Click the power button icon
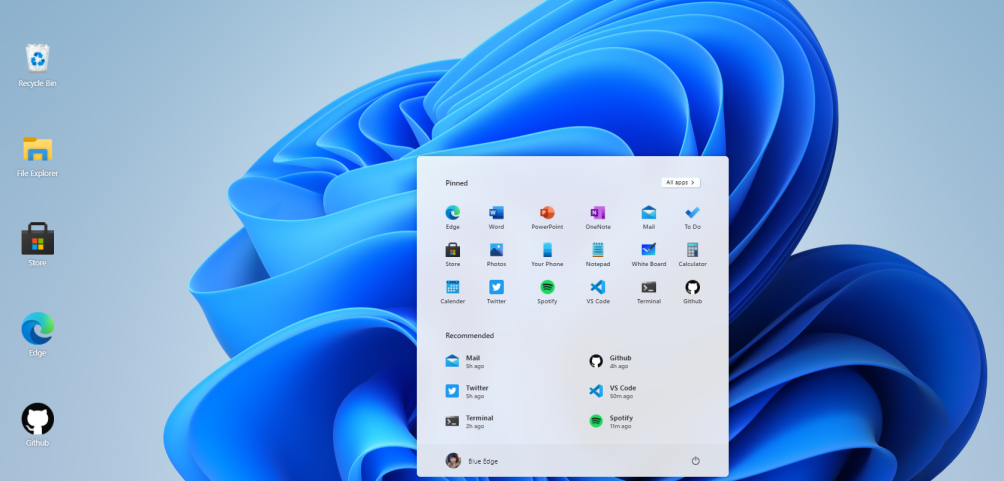Image resolution: width=1004 pixels, height=481 pixels. click(695, 460)
